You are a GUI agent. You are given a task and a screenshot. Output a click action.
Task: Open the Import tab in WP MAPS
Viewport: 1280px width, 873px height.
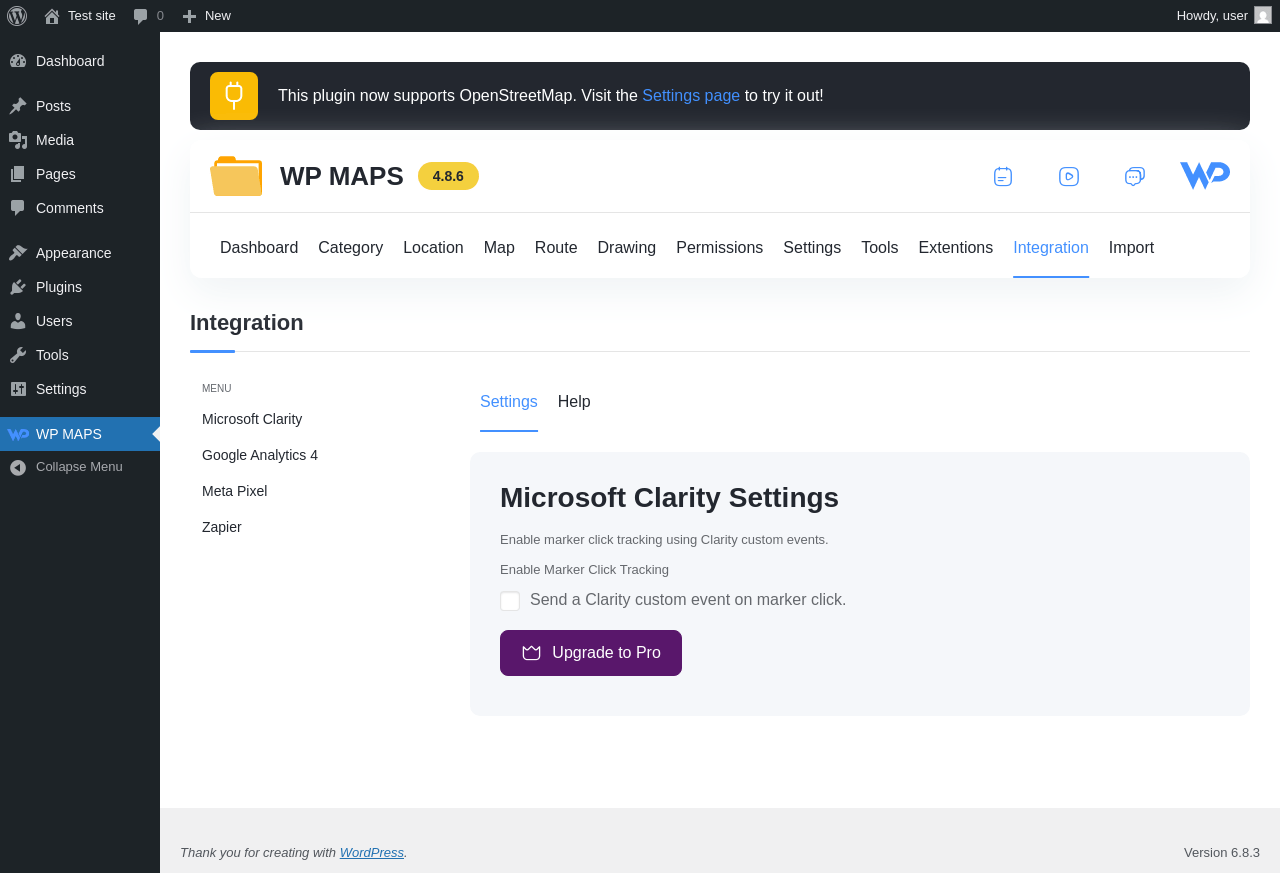point(1131,248)
